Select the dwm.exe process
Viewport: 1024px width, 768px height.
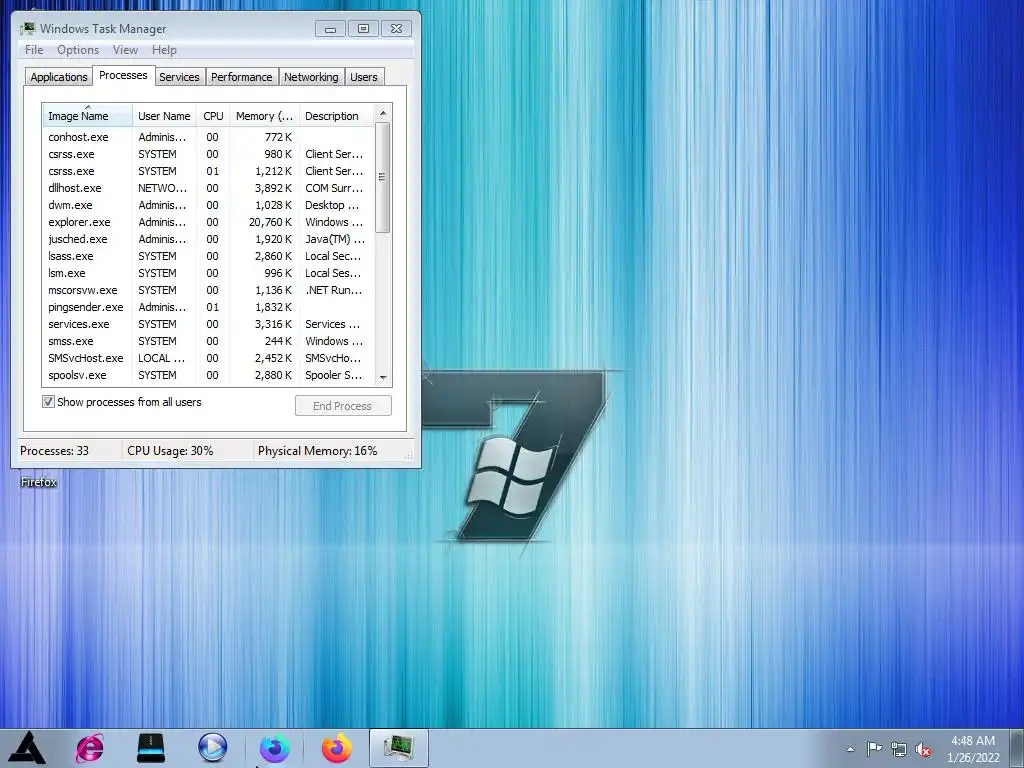[x=209, y=205]
